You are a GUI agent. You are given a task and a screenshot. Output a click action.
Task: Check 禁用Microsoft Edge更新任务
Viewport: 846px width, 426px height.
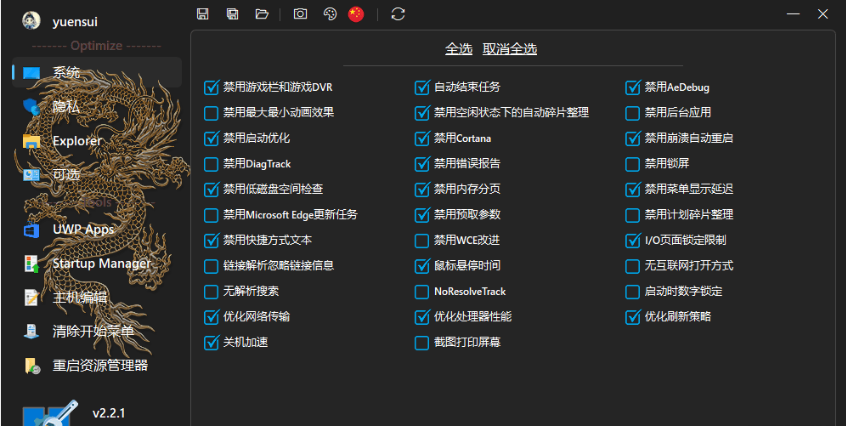[211, 215]
